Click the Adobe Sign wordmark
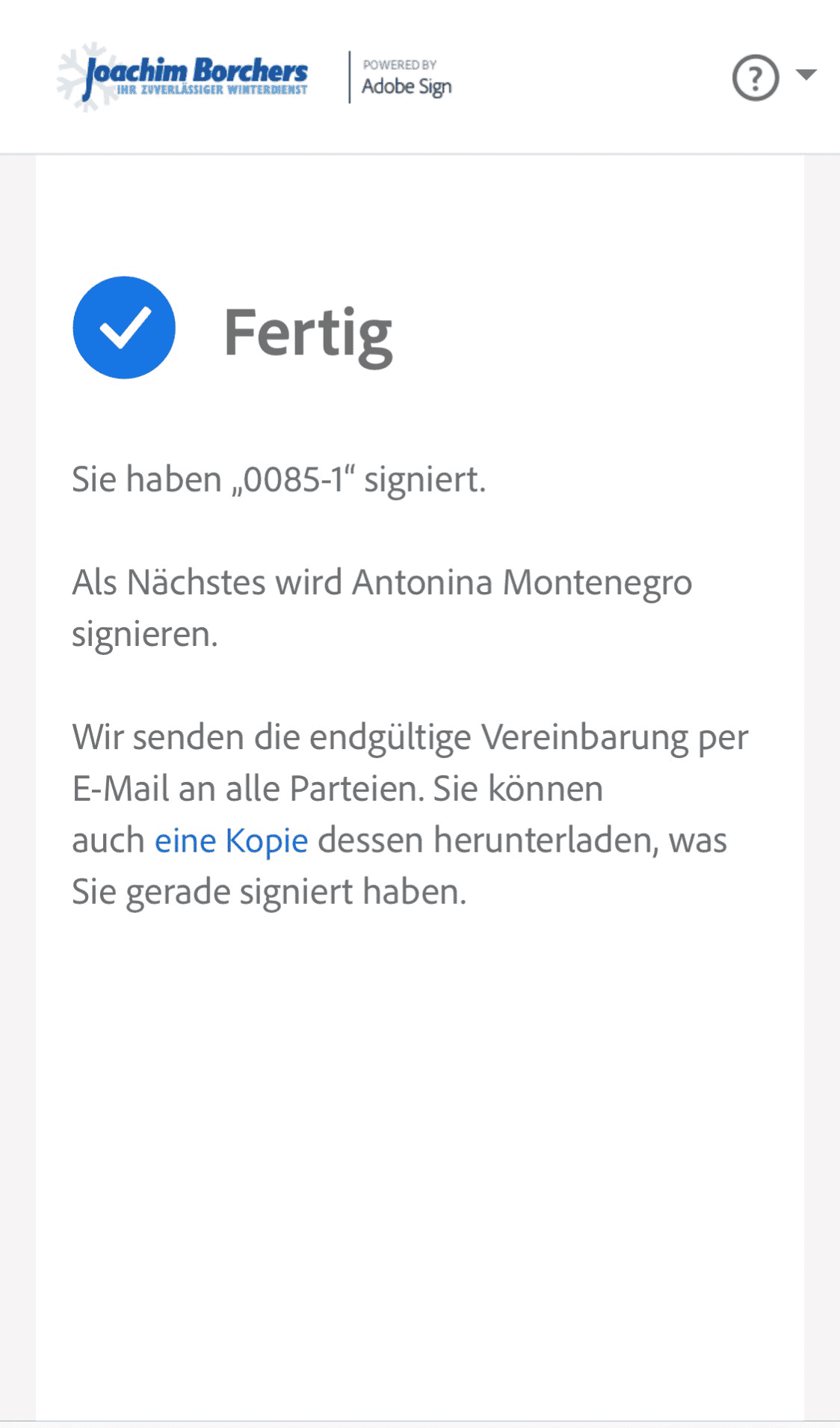Viewport: 840px width, 1428px height. coord(407,87)
